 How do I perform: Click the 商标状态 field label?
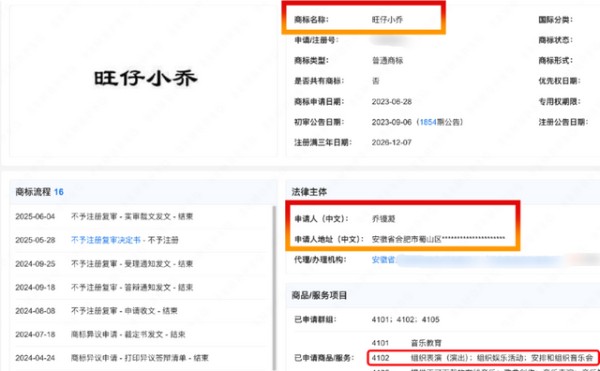(556, 40)
